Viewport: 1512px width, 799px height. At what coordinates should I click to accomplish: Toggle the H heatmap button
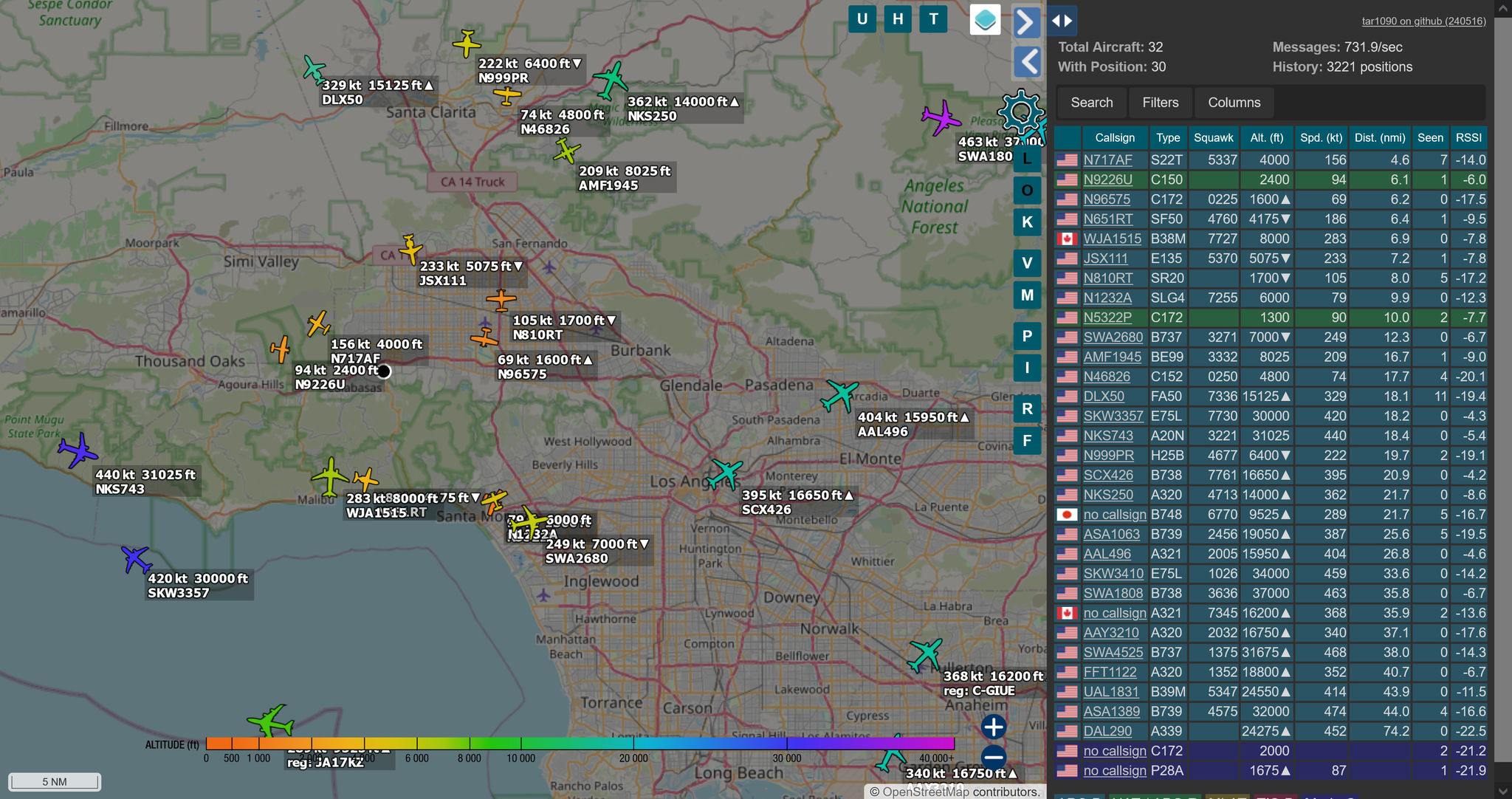[x=897, y=19]
